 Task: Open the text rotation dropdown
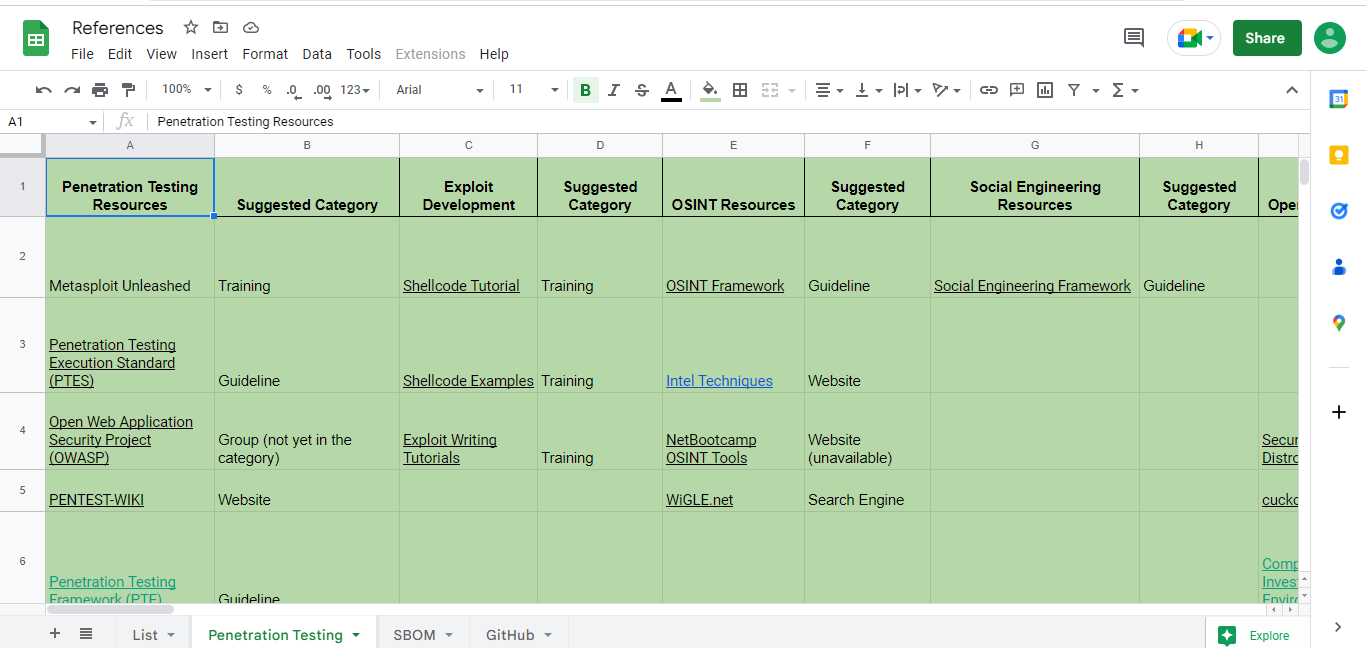tap(946, 90)
